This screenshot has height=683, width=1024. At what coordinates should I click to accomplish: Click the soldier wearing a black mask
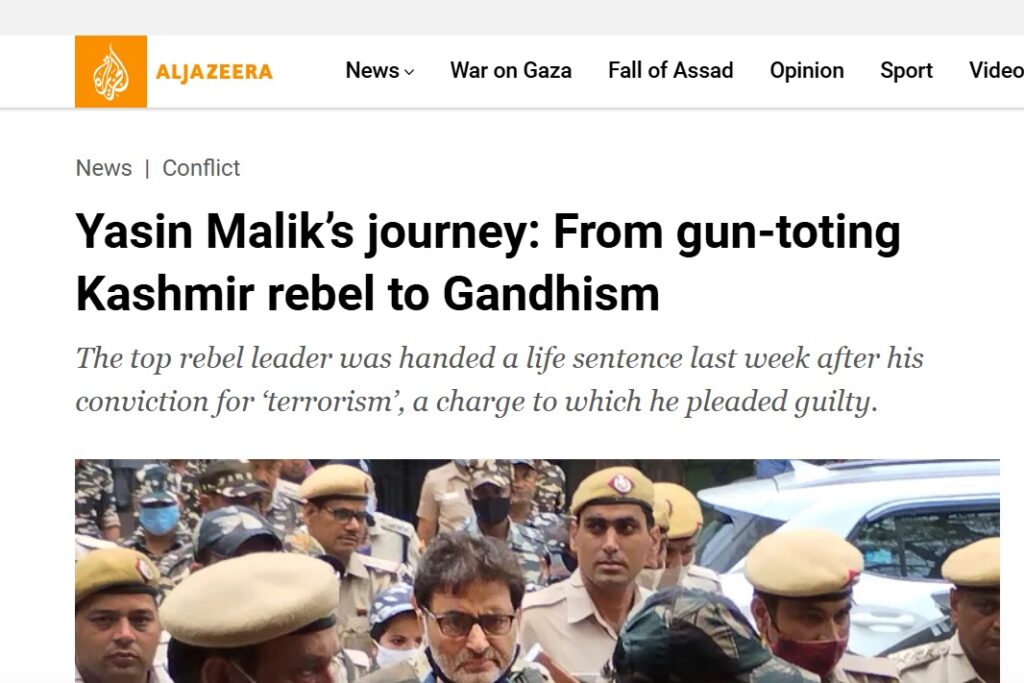click(490, 504)
